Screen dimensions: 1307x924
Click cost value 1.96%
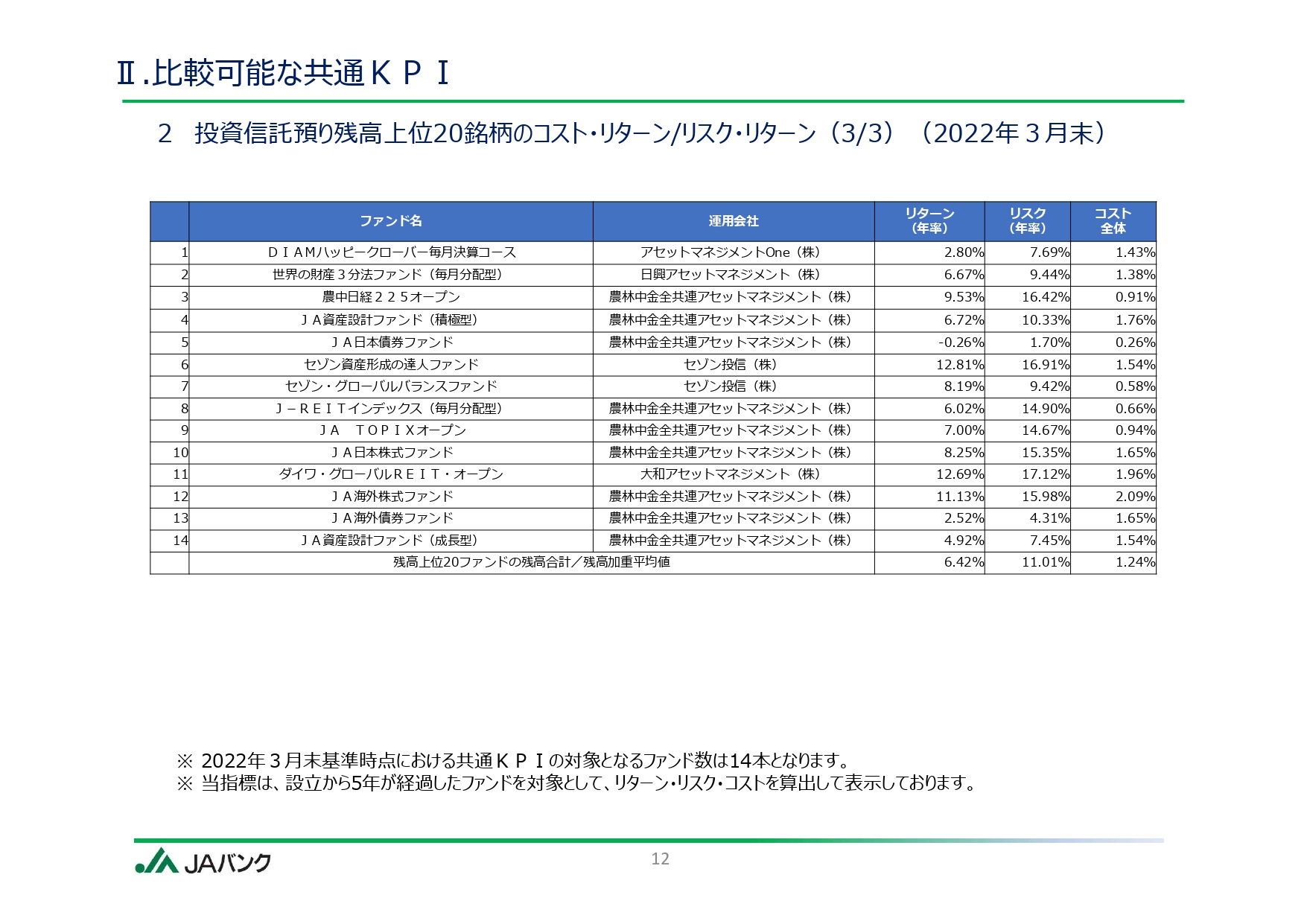coord(1135,474)
